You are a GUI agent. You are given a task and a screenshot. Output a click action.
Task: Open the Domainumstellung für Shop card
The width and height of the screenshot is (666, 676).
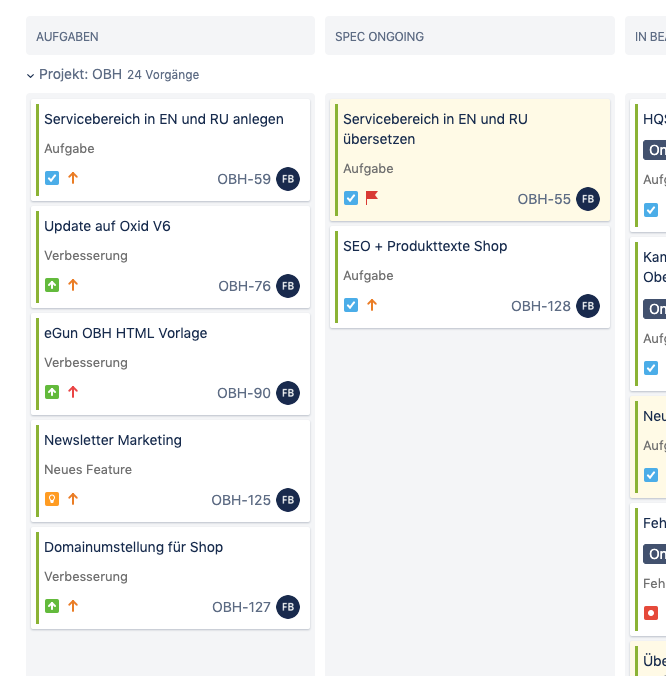click(133, 547)
